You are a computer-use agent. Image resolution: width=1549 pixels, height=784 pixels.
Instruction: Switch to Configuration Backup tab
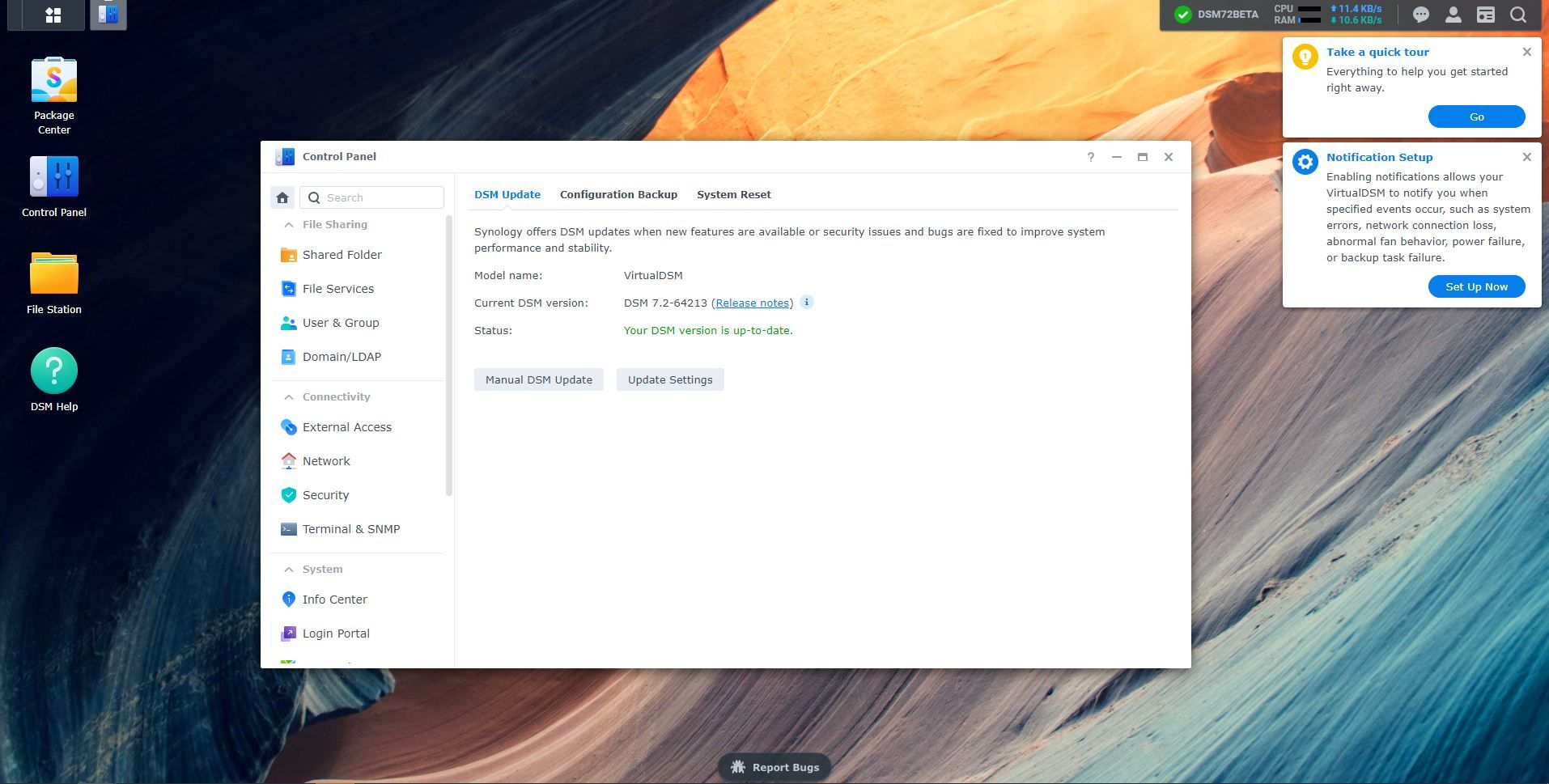(618, 195)
